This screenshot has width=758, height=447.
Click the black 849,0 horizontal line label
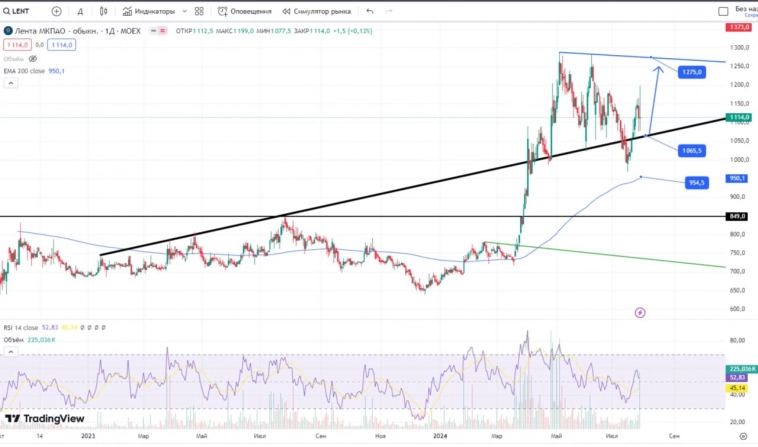pos(737,216)
